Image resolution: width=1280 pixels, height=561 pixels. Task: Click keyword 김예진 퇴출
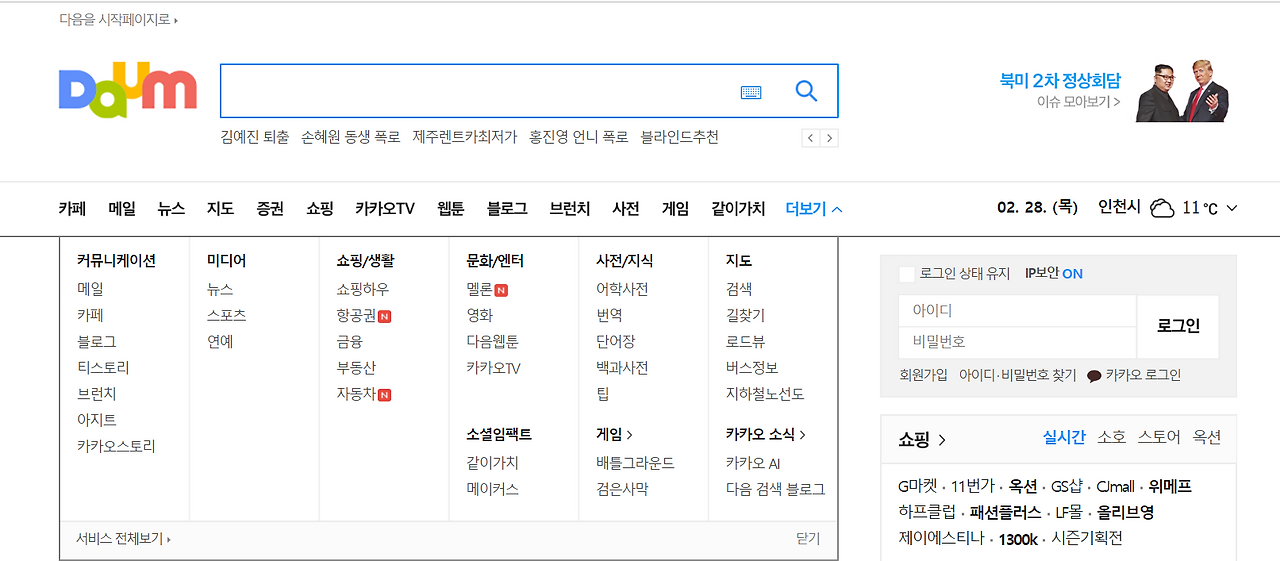point(255,137)
